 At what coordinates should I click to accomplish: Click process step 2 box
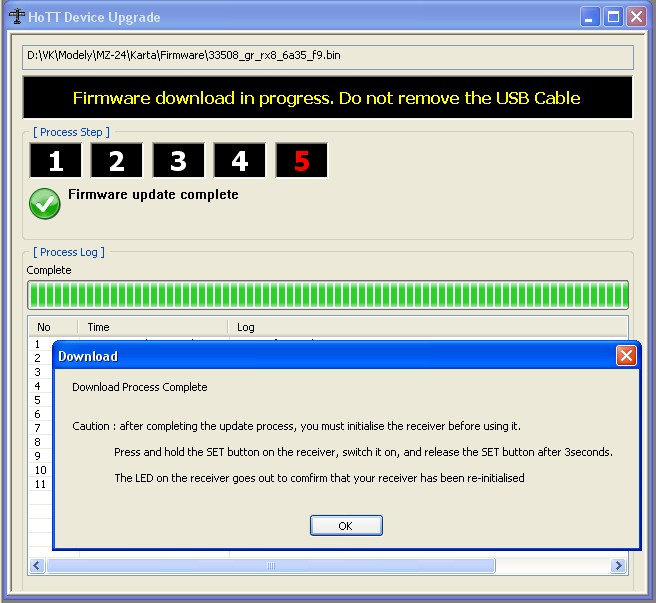(117, 161)
